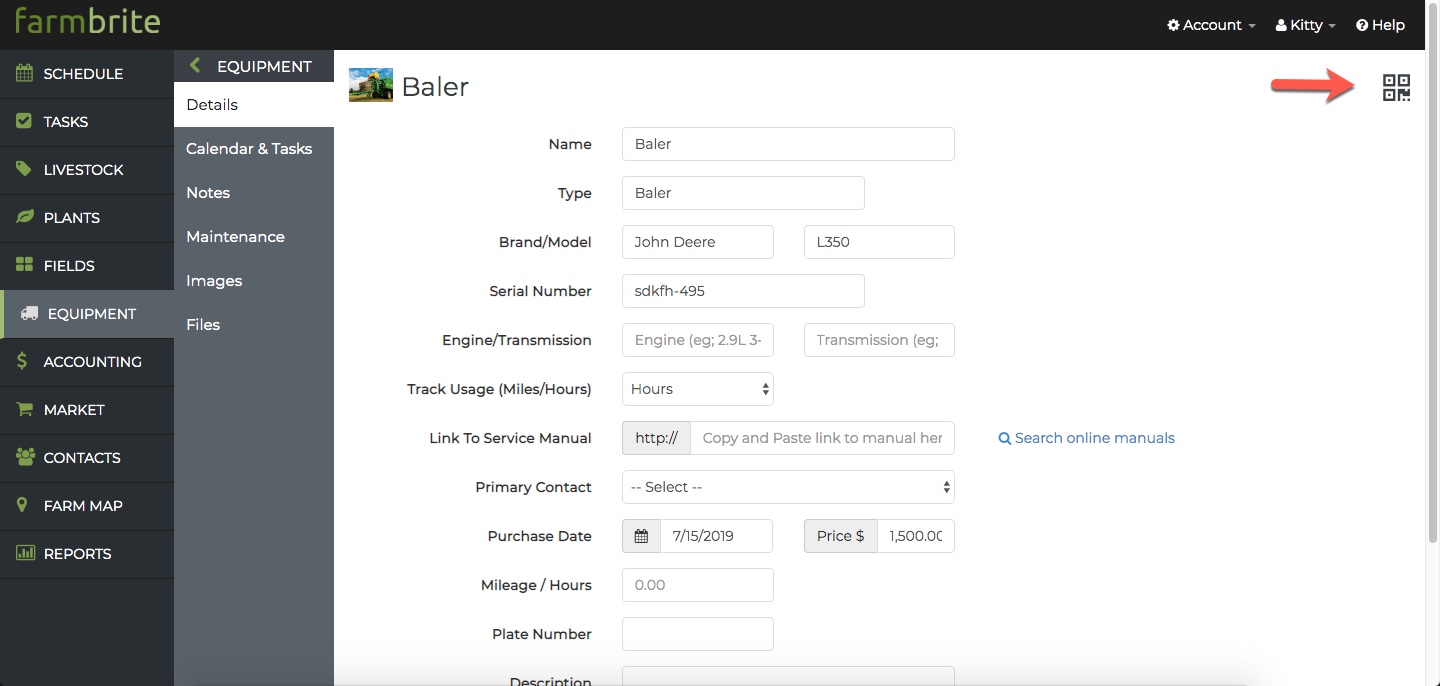This screenshot has width=1440, height=686.
Task: Open Livestock via its tag icon
Action: [24, 169]
